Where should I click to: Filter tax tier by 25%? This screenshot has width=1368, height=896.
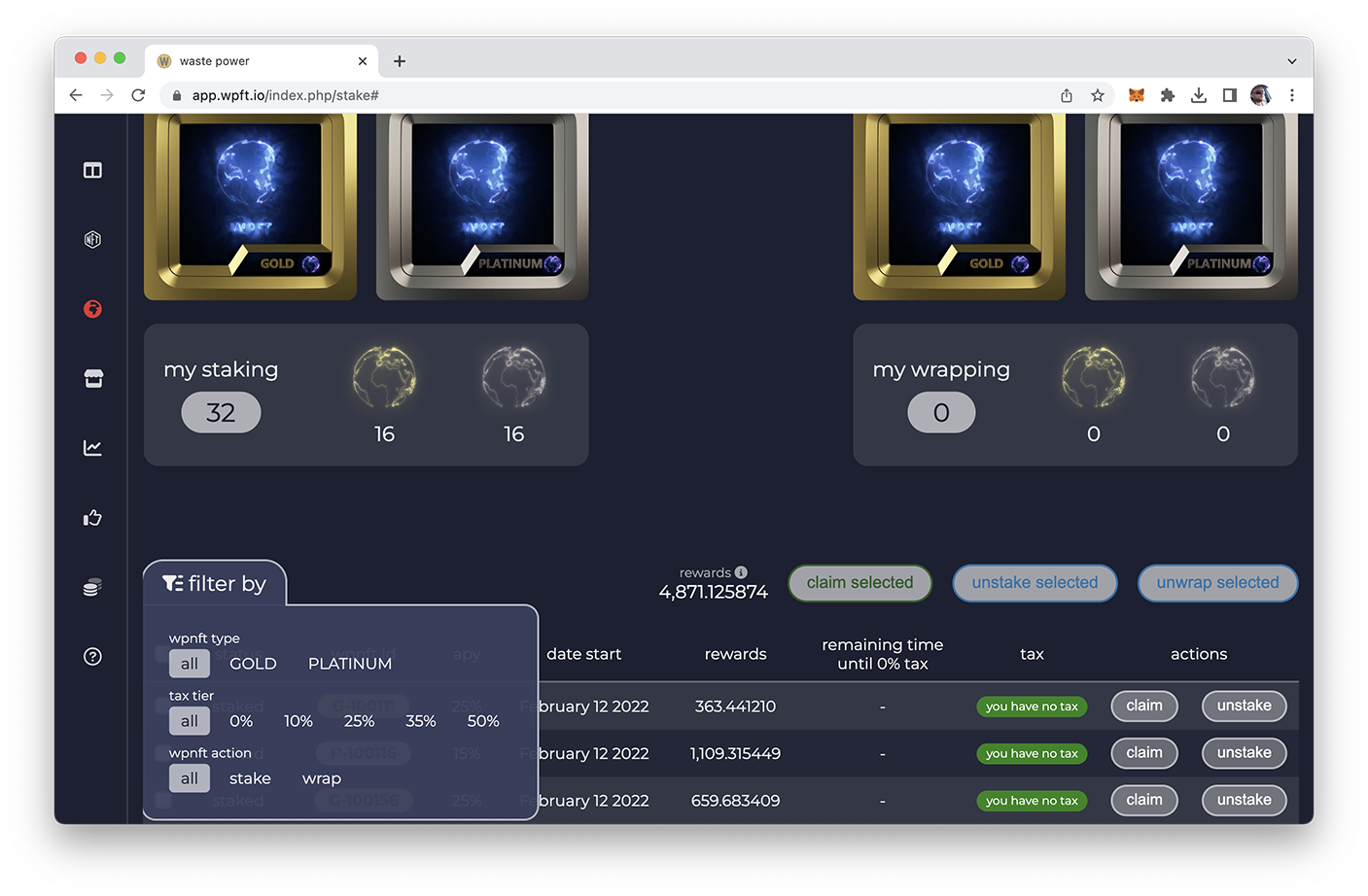pos(359,721)
